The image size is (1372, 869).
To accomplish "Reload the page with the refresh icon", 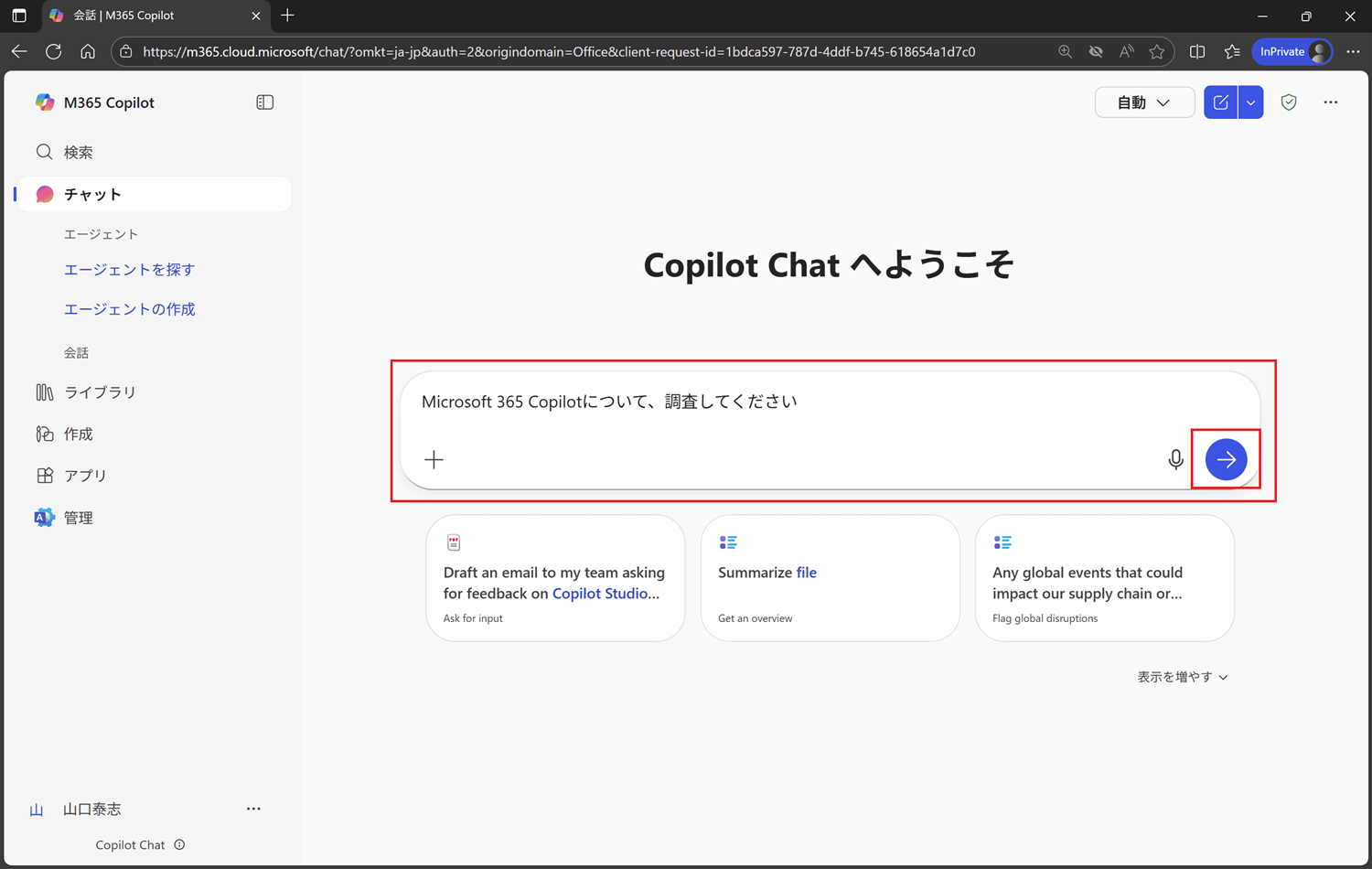I will point(54,51).
